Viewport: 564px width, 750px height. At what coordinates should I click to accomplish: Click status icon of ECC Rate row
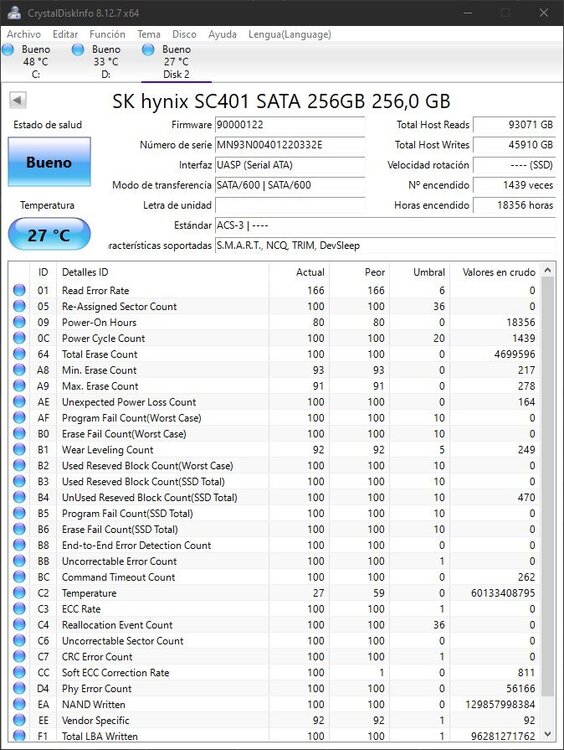click(19, 608)
